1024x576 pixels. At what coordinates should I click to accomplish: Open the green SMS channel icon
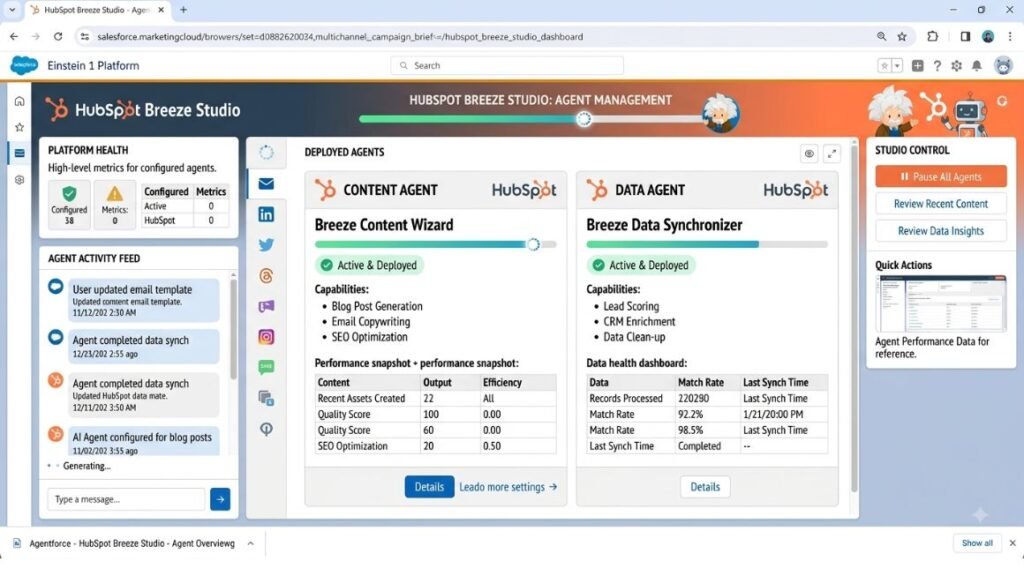266,367
